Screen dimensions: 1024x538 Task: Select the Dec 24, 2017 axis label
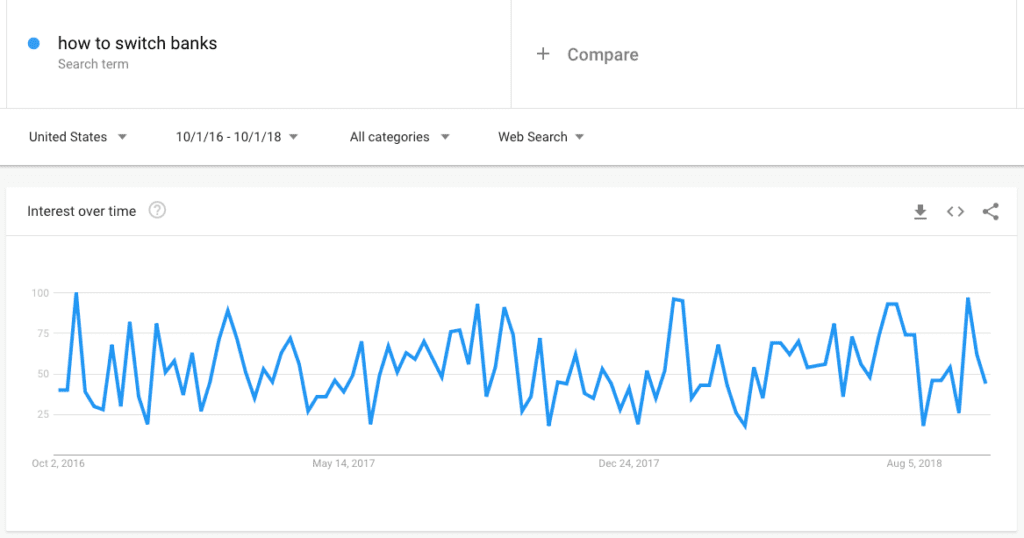click(629, 464)
